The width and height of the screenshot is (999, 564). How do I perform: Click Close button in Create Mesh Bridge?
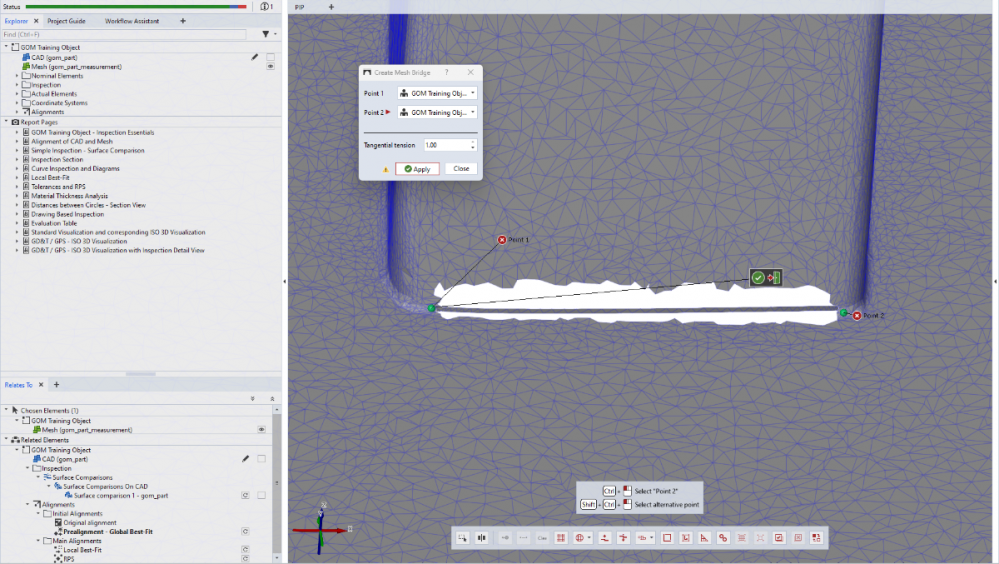click(x=460, y=169)
